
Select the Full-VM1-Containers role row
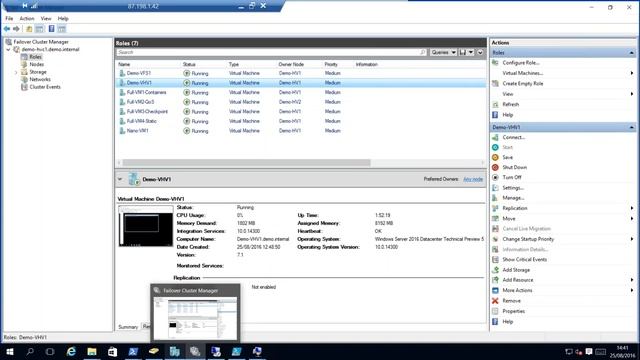click(x=301, y=93)
